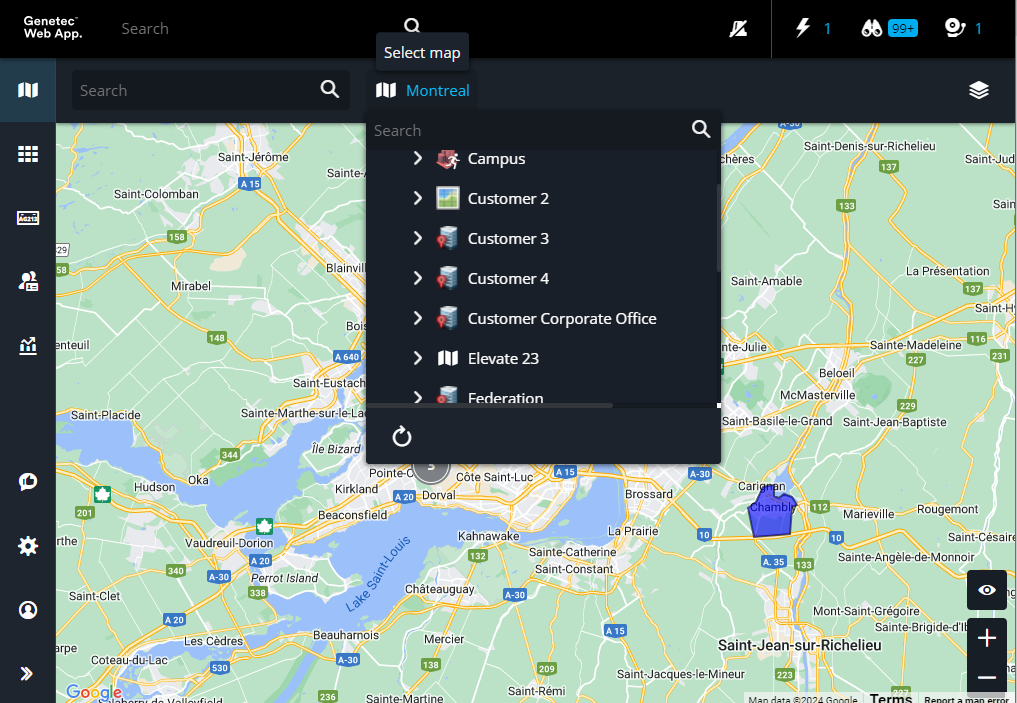
Task: Open the feedback chat icon in the sidebar
Action: pyautogui.click(x=28, y=481)
